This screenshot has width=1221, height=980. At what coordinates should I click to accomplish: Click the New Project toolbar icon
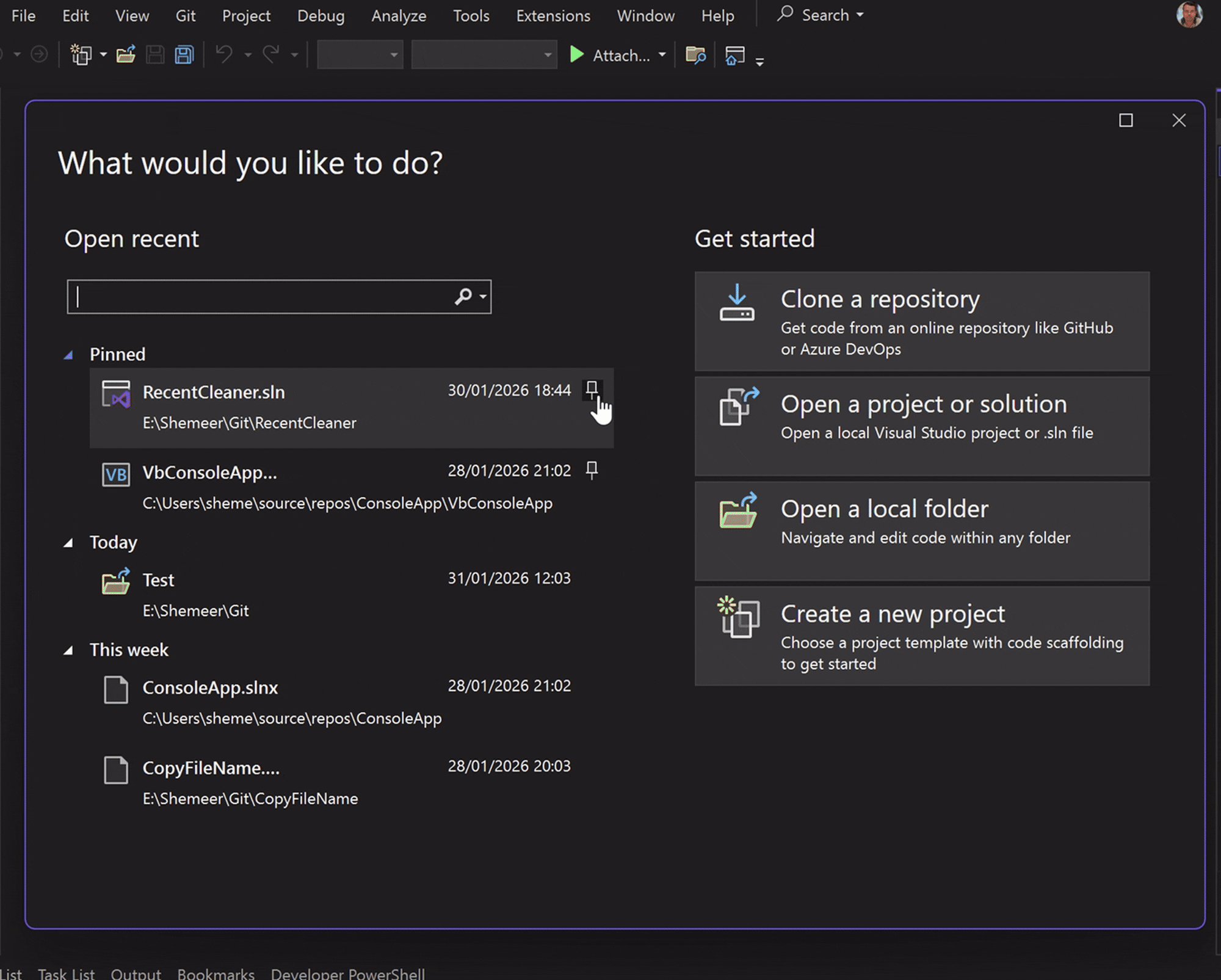81,55
